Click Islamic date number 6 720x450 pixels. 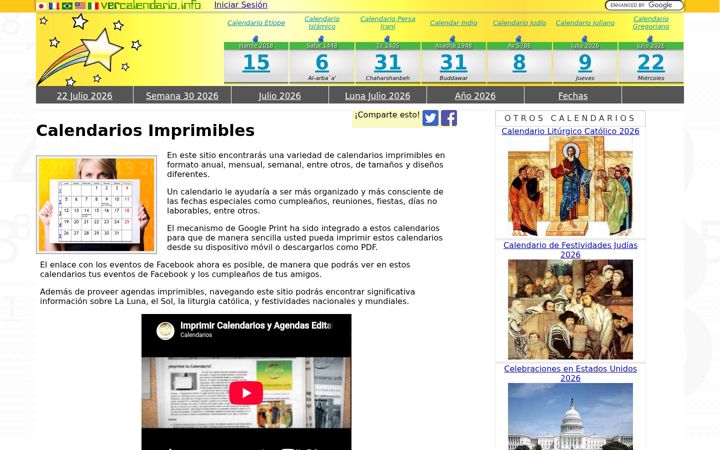tap(322, 63)
